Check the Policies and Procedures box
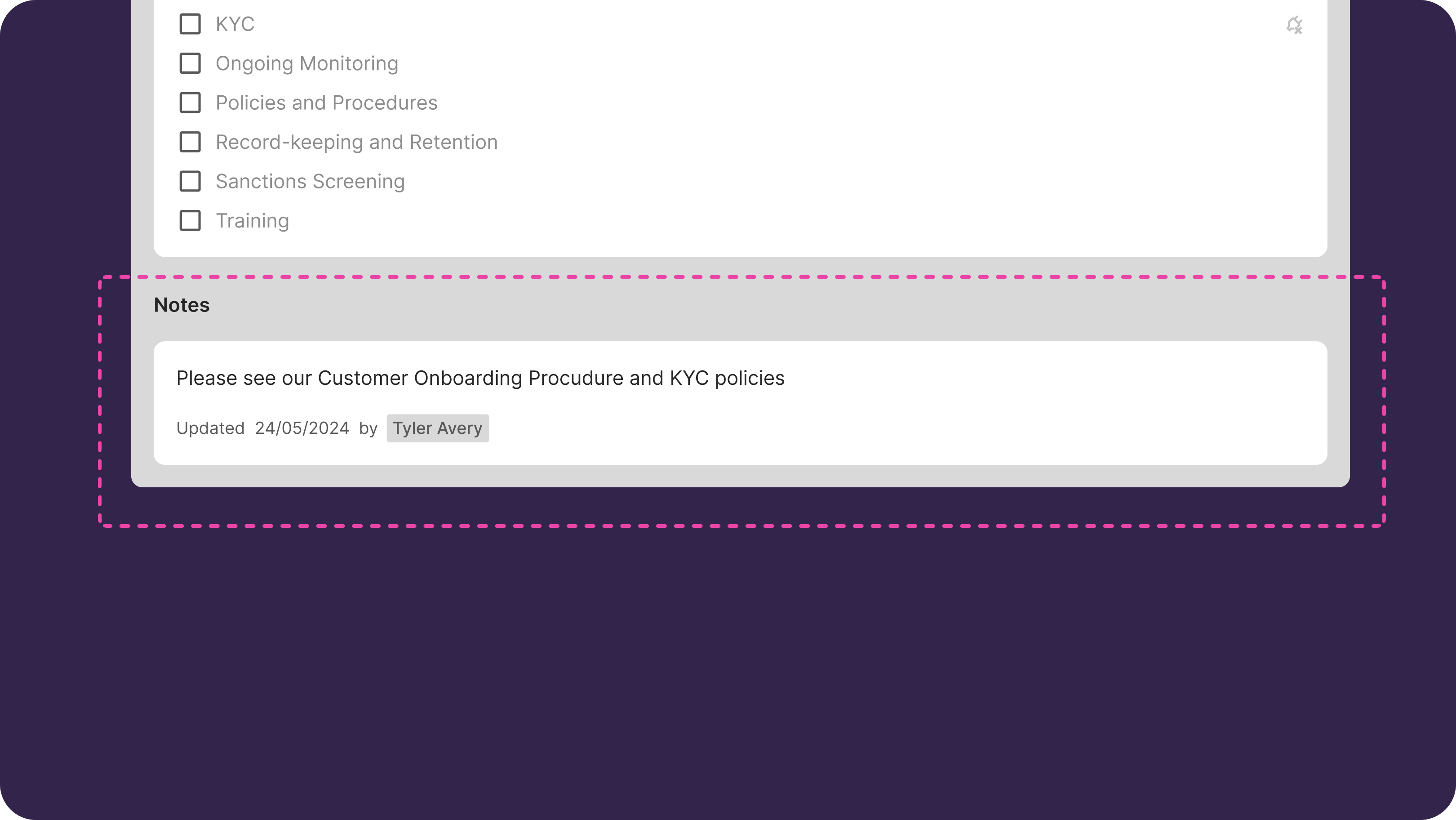 [x=190, y=103]
